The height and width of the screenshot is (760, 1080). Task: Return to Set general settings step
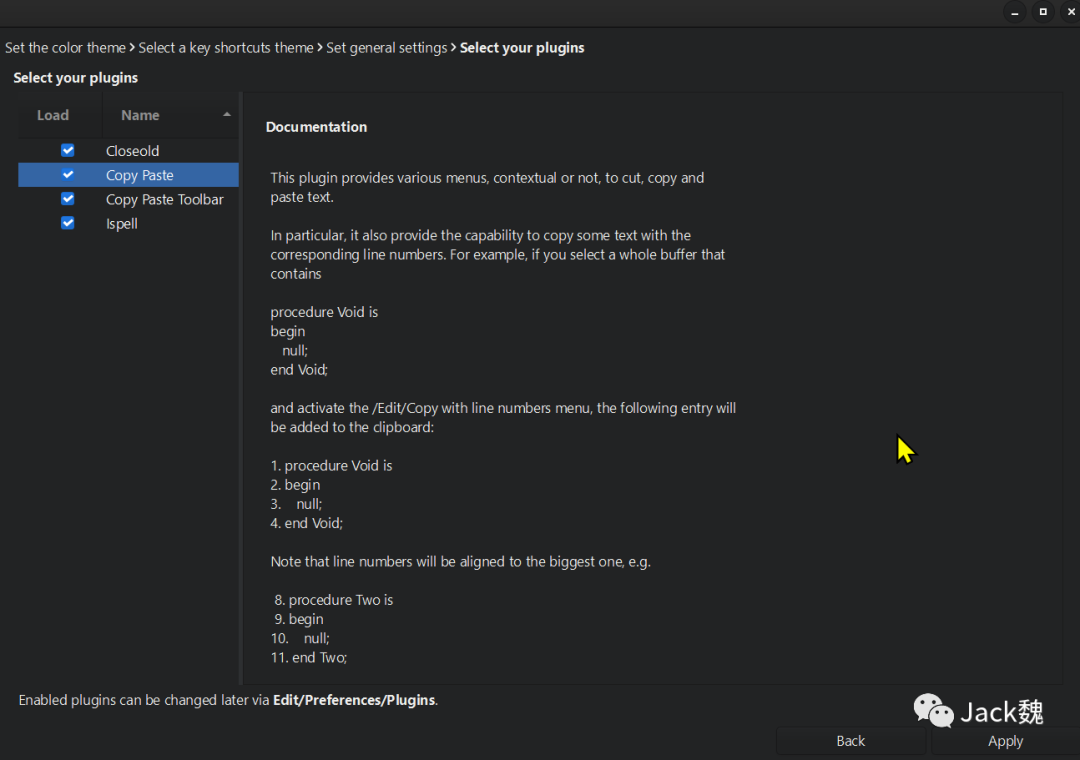[386, 48]
